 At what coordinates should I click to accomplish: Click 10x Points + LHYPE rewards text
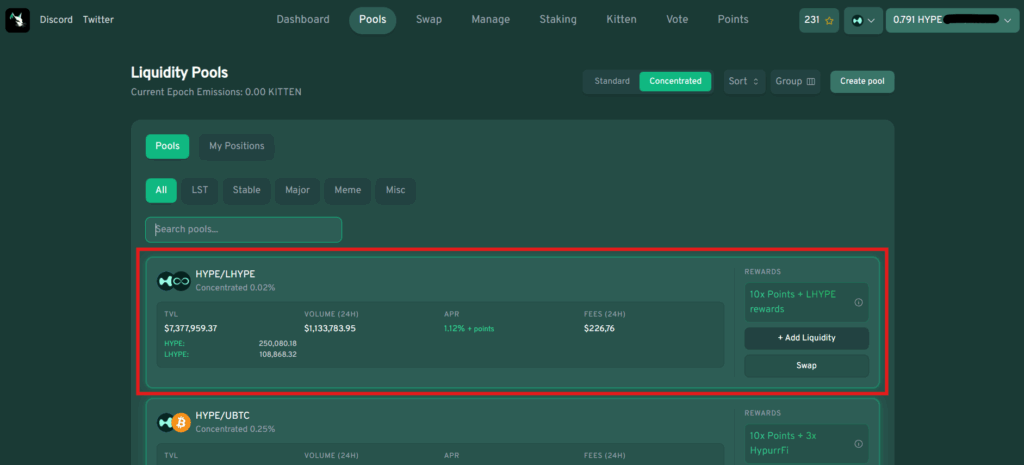pos(792,302)
